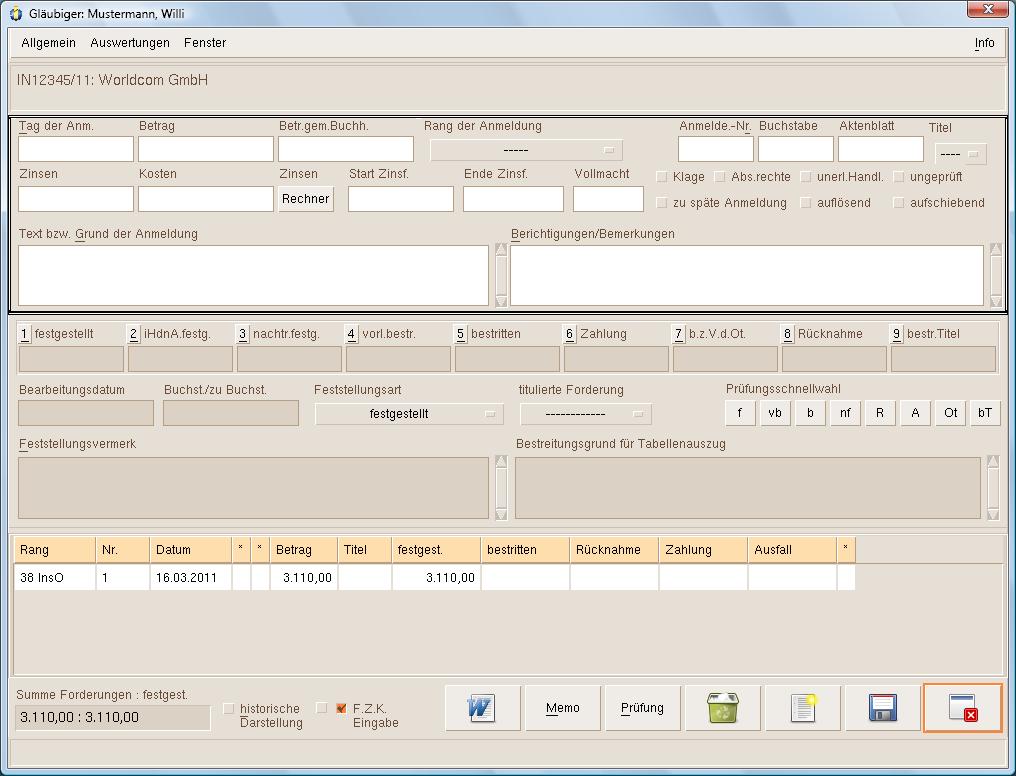
Task: Open the titulierte Forderung dropdown
Action: (586, 414)
